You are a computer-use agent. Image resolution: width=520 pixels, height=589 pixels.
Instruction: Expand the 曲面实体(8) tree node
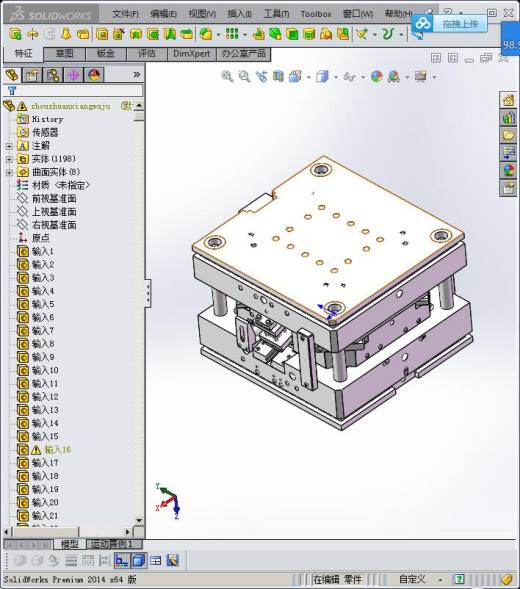click(9, 172)
